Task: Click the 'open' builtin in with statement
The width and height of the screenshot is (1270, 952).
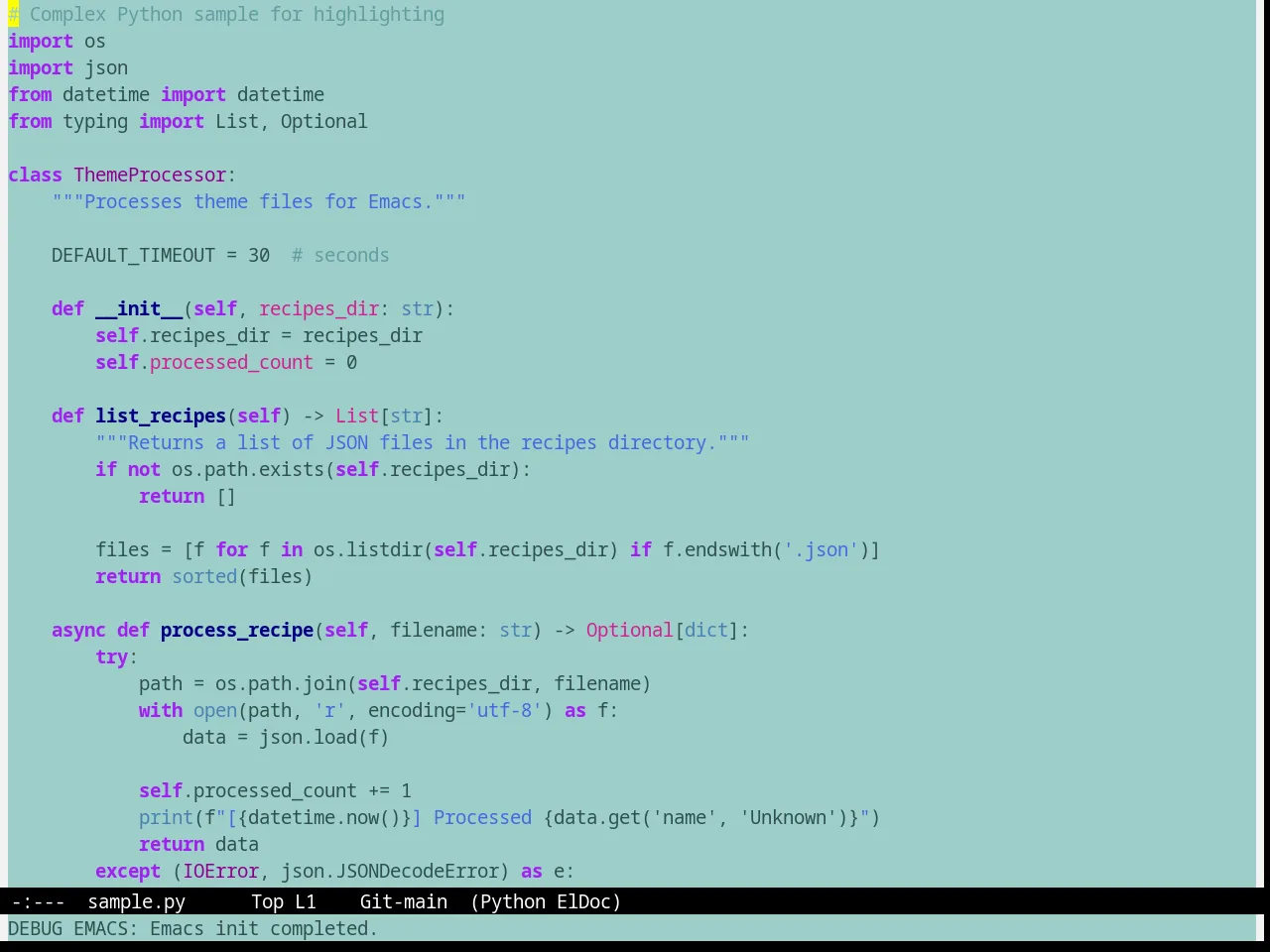Action: 215,711
